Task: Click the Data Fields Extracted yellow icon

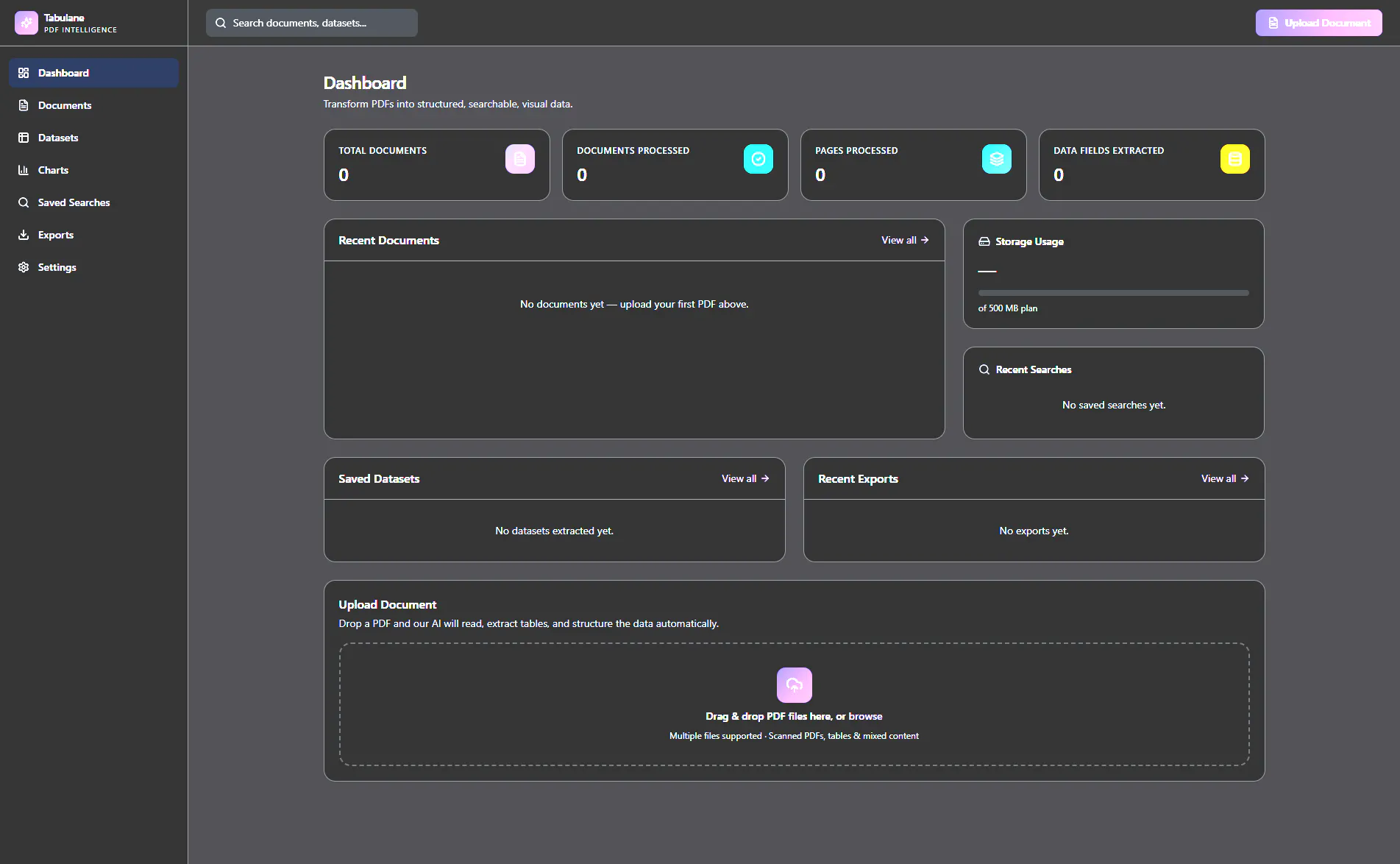Action: 1235,159
